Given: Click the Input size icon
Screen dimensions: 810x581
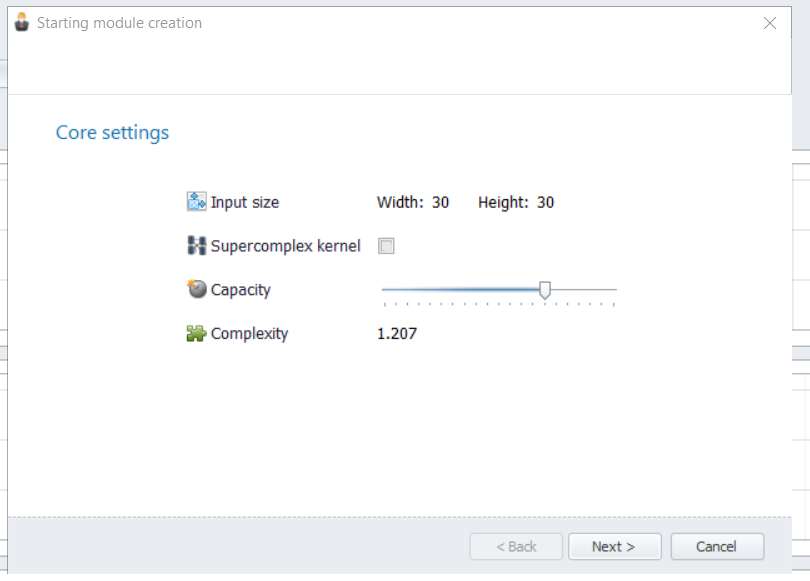Looking at the screenshot, I should click(196, 201).
